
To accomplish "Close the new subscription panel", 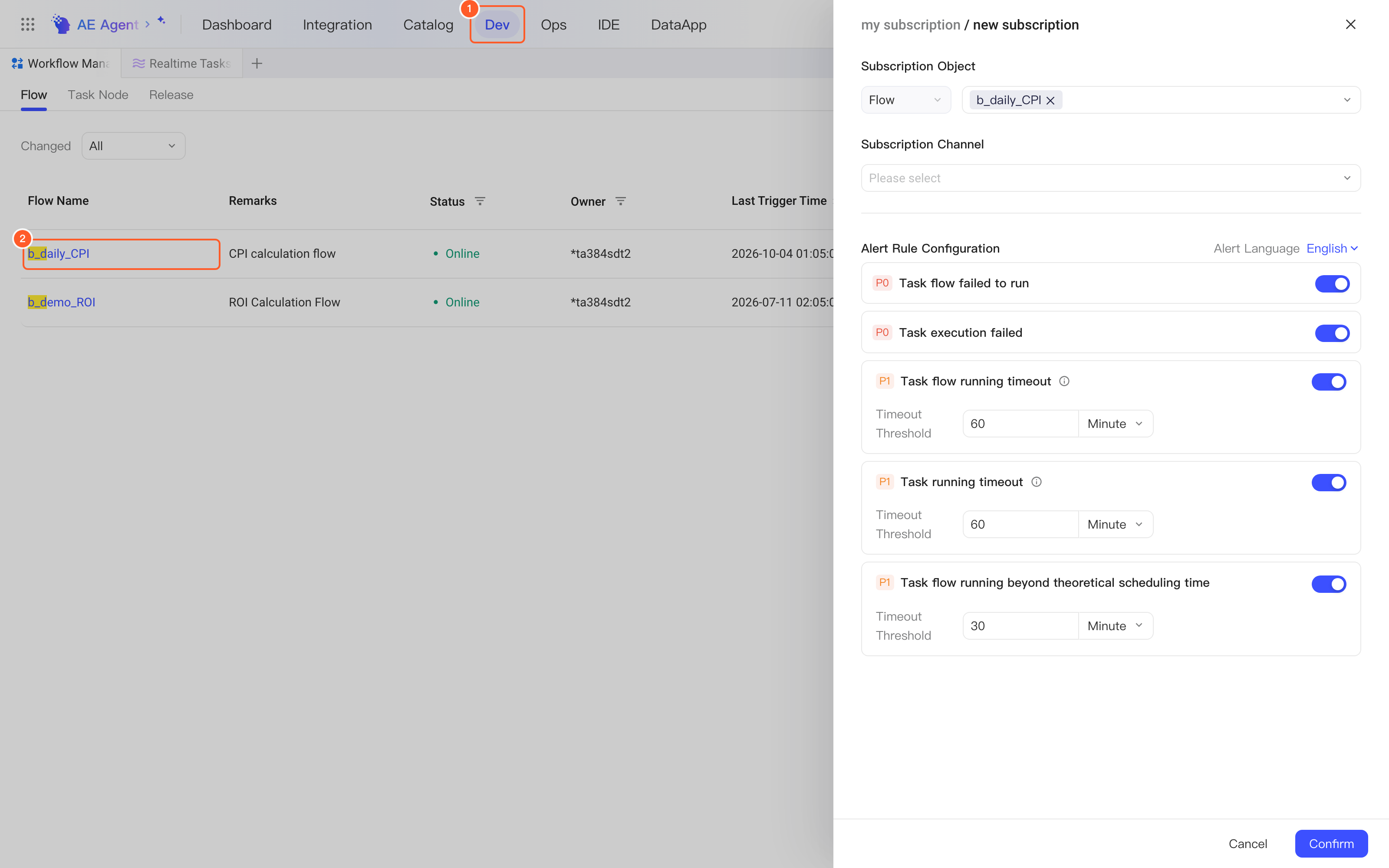I will pyautogui.click(x=1350, y=25).
